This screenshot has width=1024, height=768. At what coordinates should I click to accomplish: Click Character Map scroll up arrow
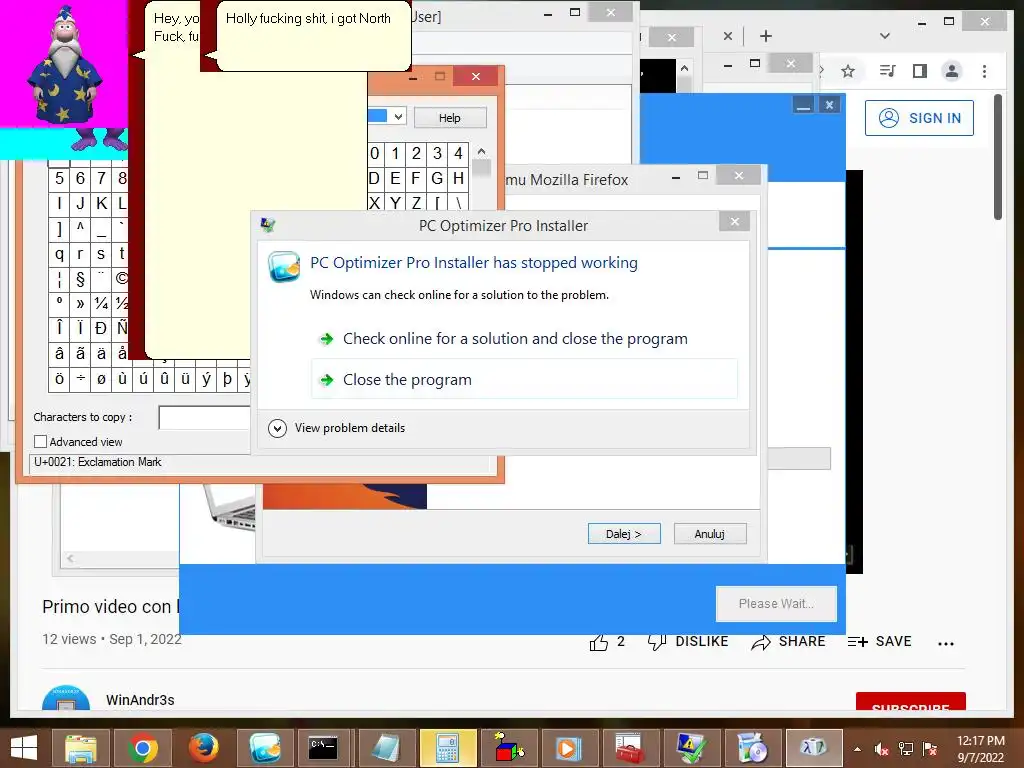click(x=481, y=152)
